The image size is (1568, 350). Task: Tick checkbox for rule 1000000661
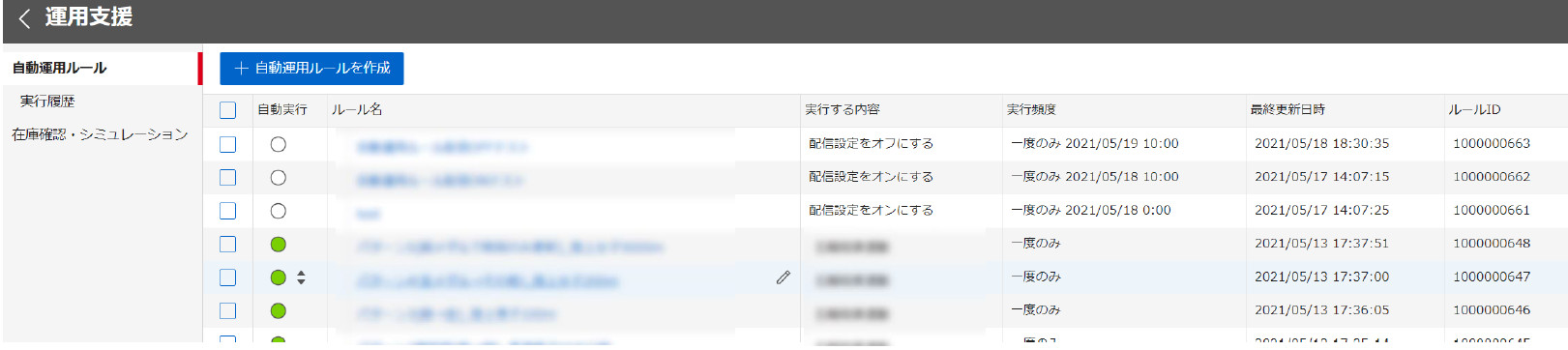(227, 211)
